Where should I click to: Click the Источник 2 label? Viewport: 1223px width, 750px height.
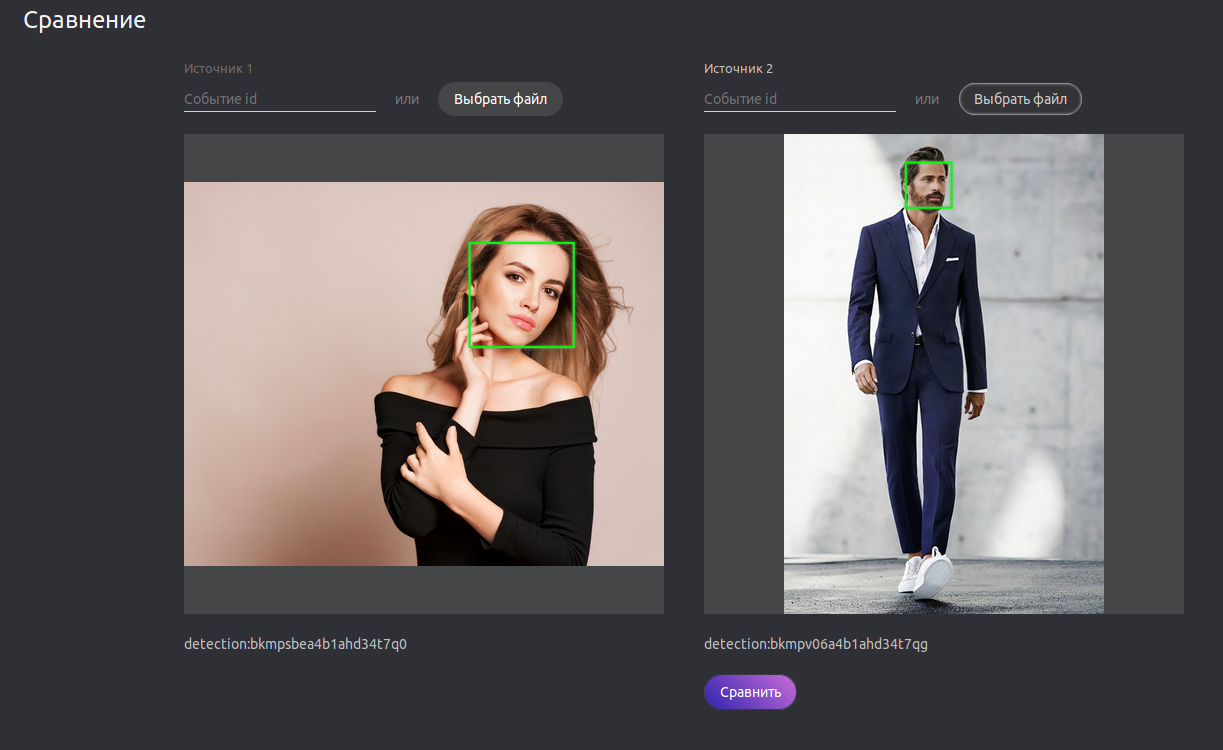pos(739,69)
